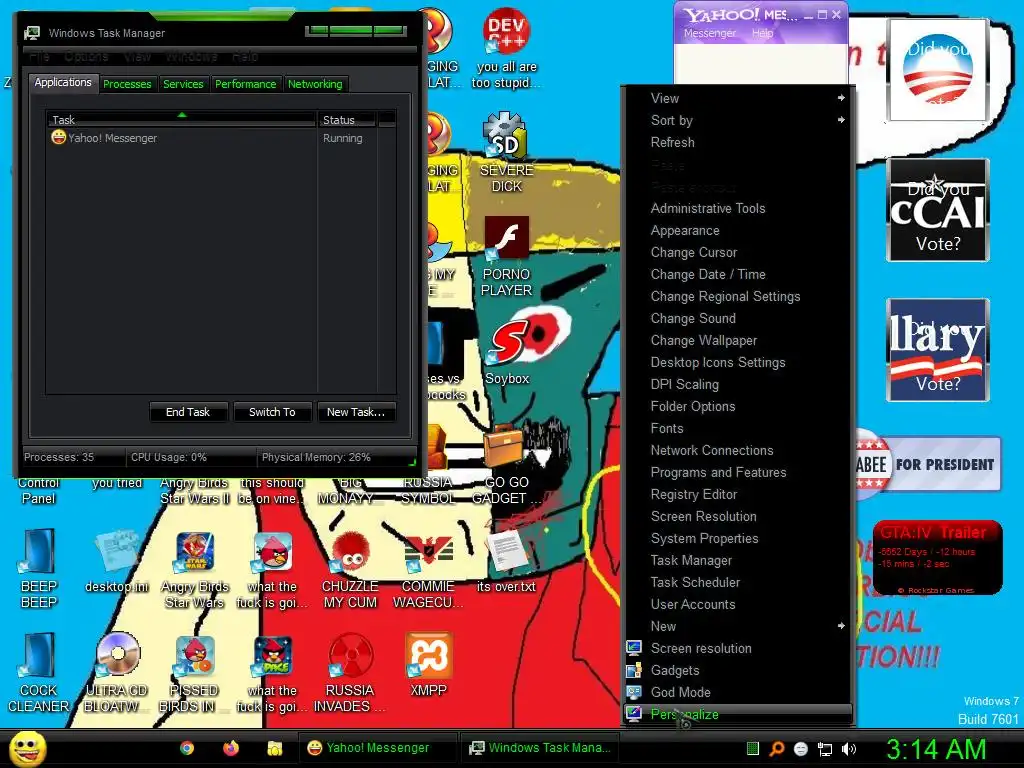This screenshot has height=768, width=1024.
Task: Choose Folder Options in the context menu
Action: [738, 406]
